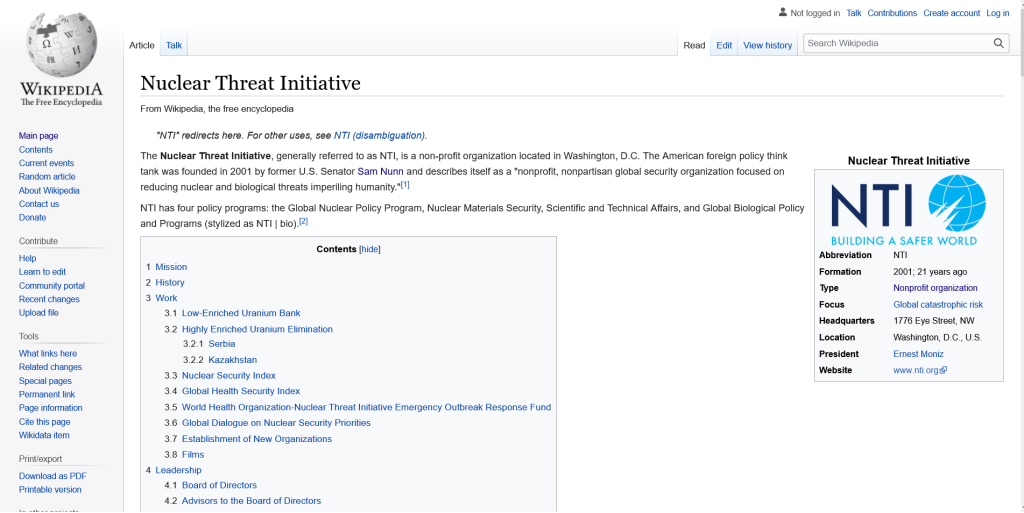Viewport: 1024px width, 513px height.
Task: Click the NTI logo image in infobox
Action: (908, 211)
